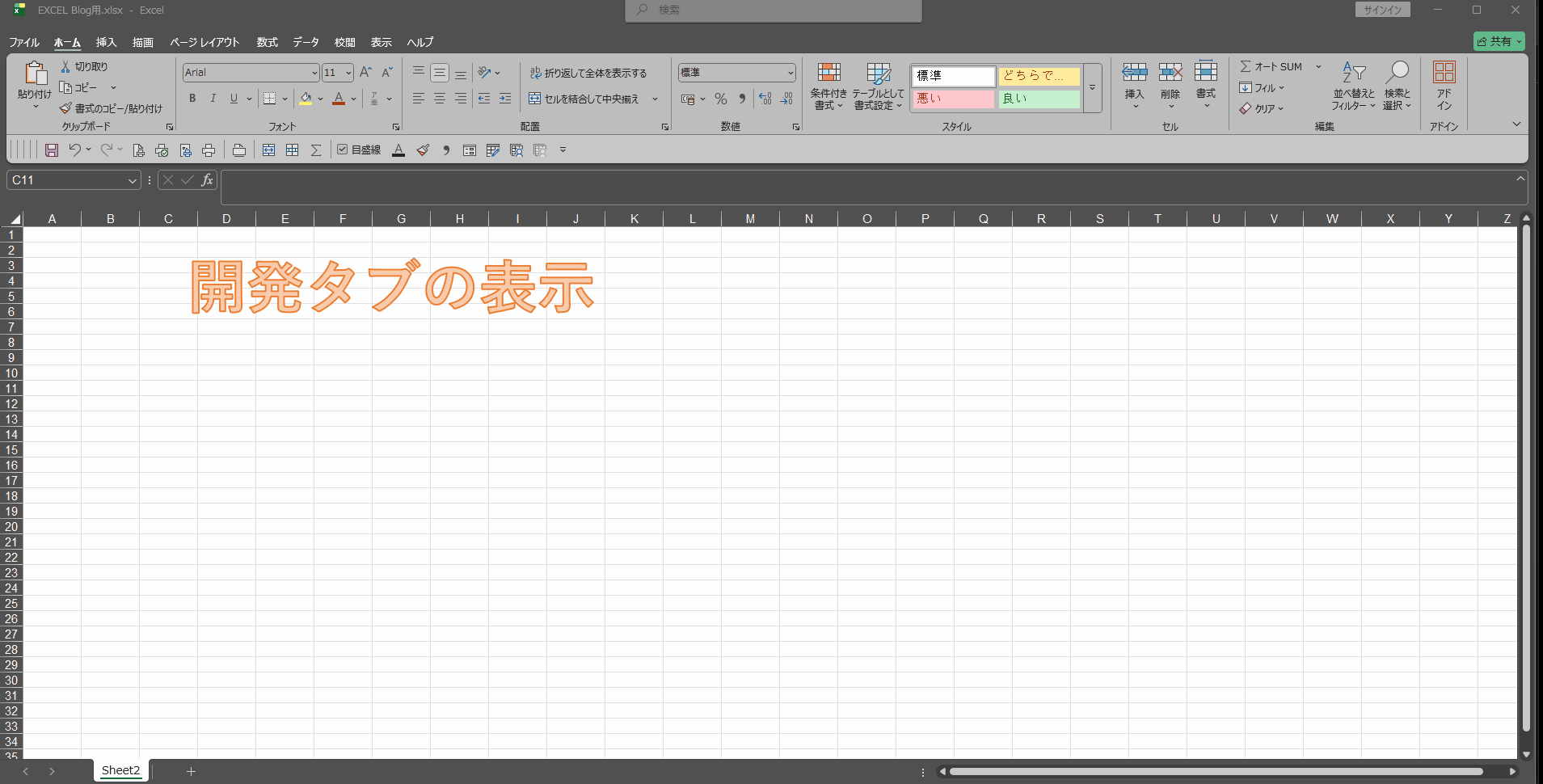Click the Format Painter brush icon
The width and height of the screenshot is (1543, 784).
65,108
